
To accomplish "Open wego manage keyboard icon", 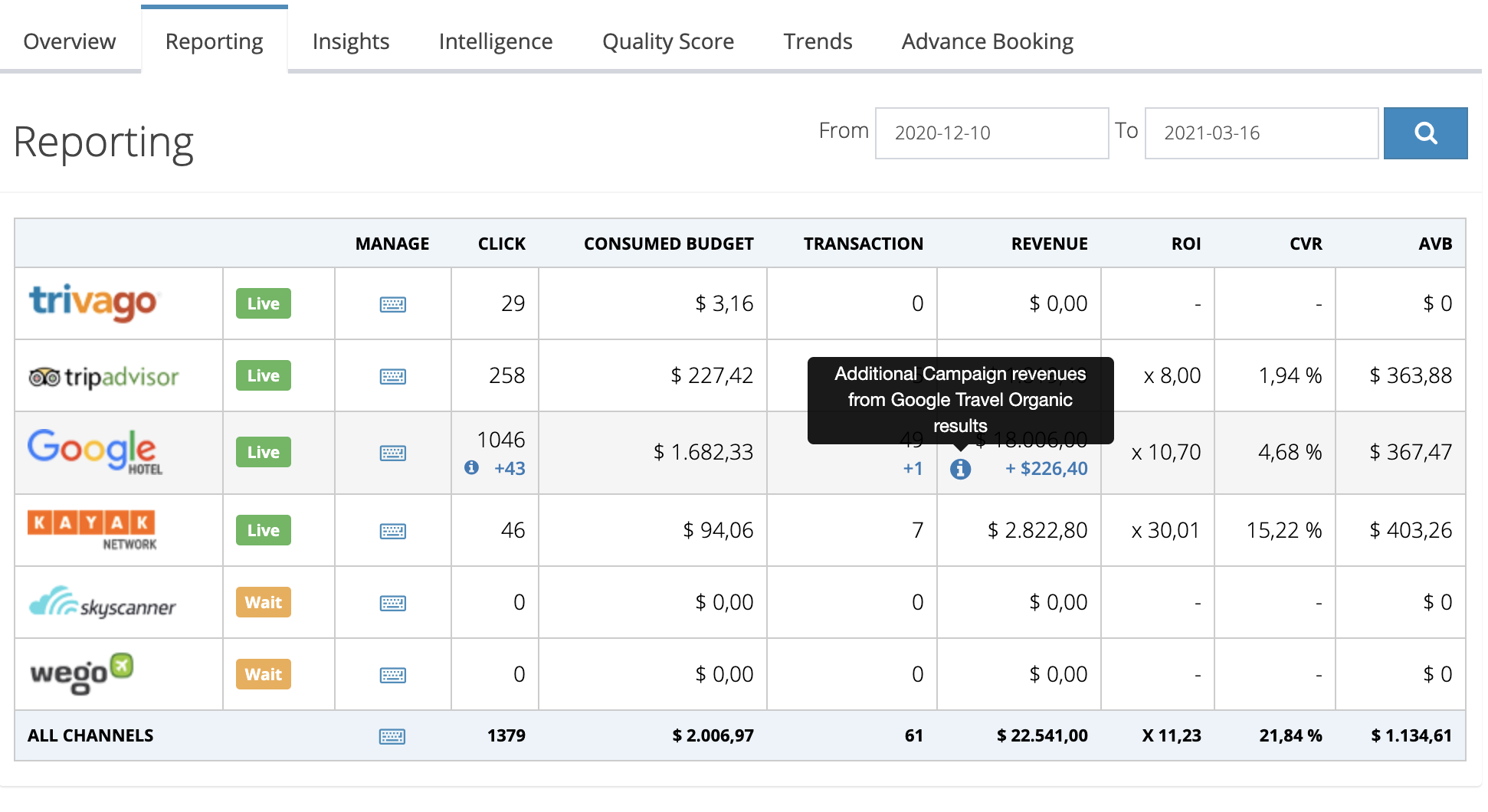I will (393, 676).
